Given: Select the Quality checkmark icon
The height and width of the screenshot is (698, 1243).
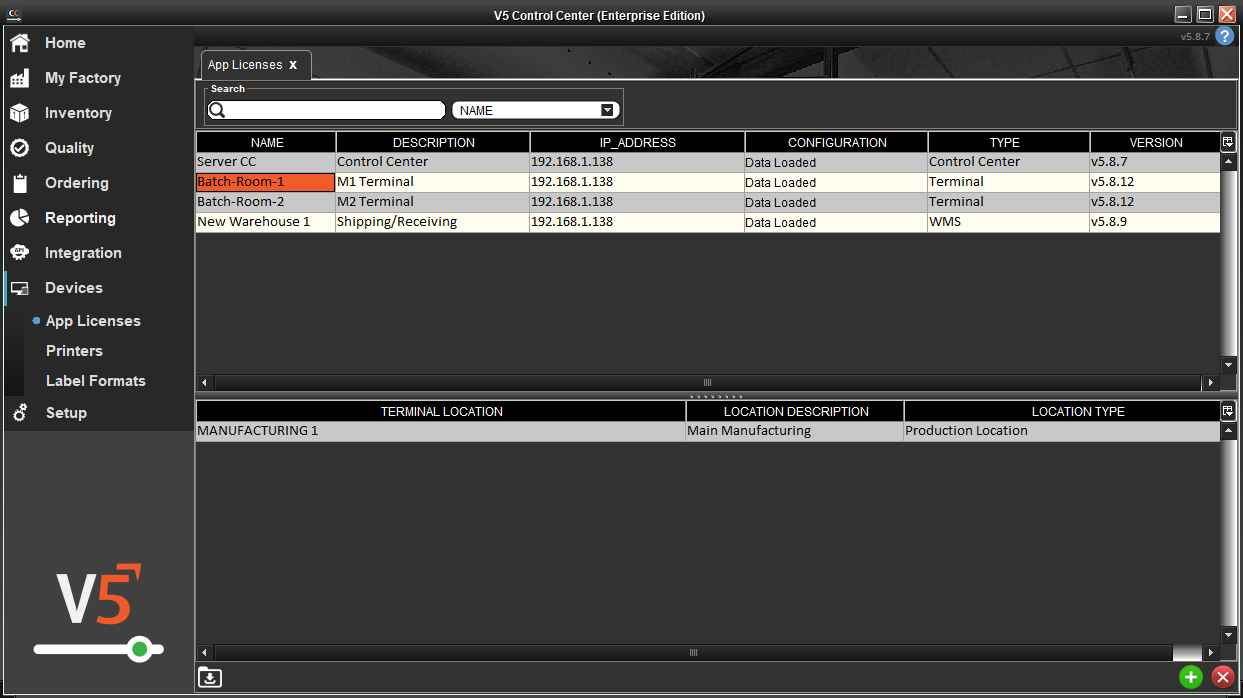Looking at the screenshot, I should [x=19, y=148].
